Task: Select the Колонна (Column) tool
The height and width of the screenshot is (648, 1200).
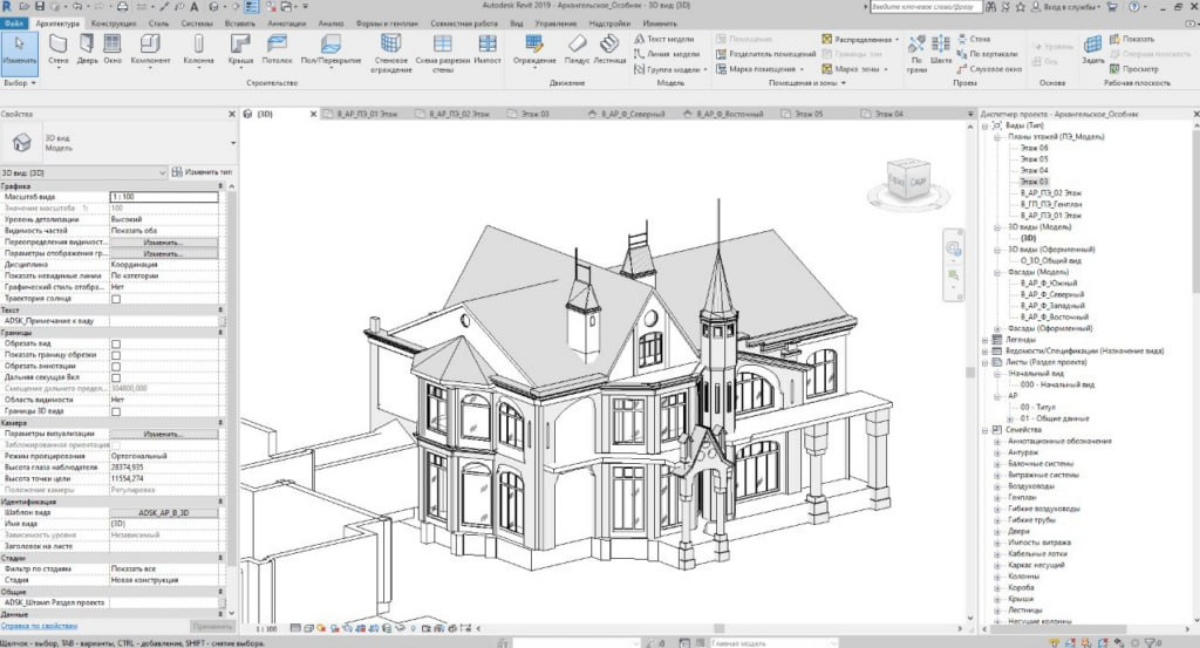Action: tap(198, 49)
